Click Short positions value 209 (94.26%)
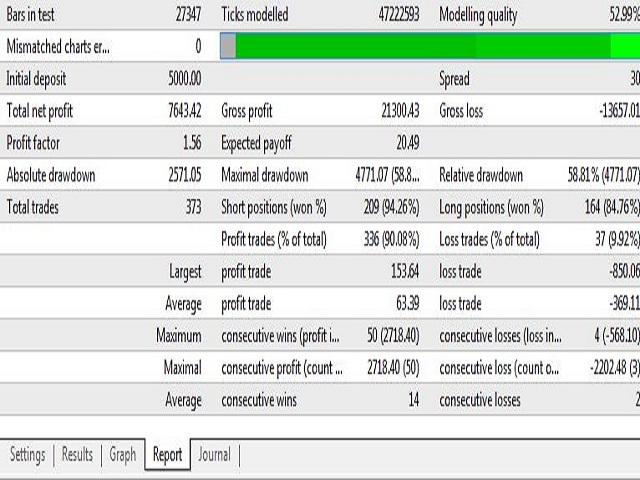The image size is (640, 480). 391,207
